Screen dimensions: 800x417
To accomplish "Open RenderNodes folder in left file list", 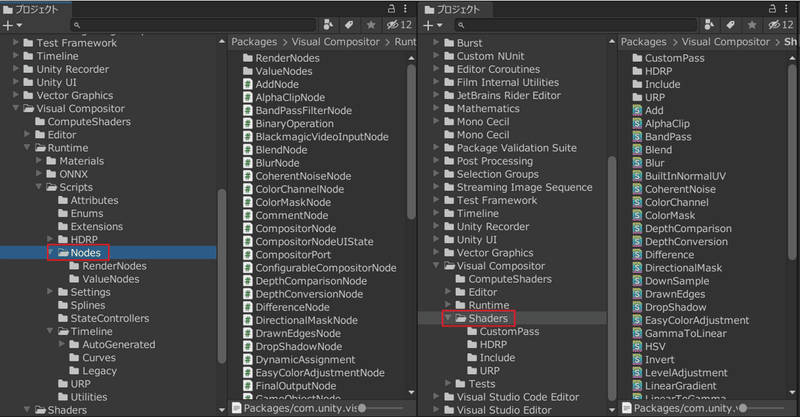I will [282, 58].
